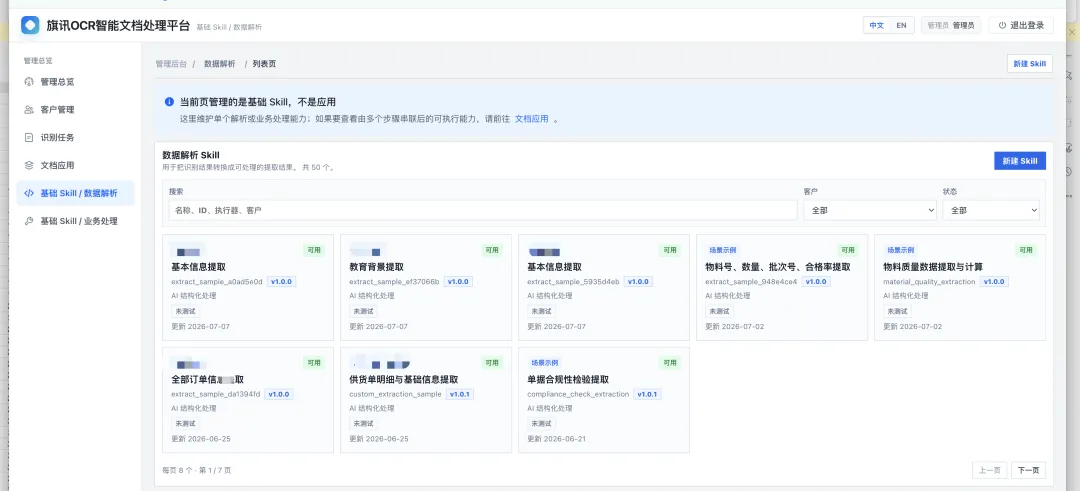Click the 客户管理 people icon

[x=29, y=109]
